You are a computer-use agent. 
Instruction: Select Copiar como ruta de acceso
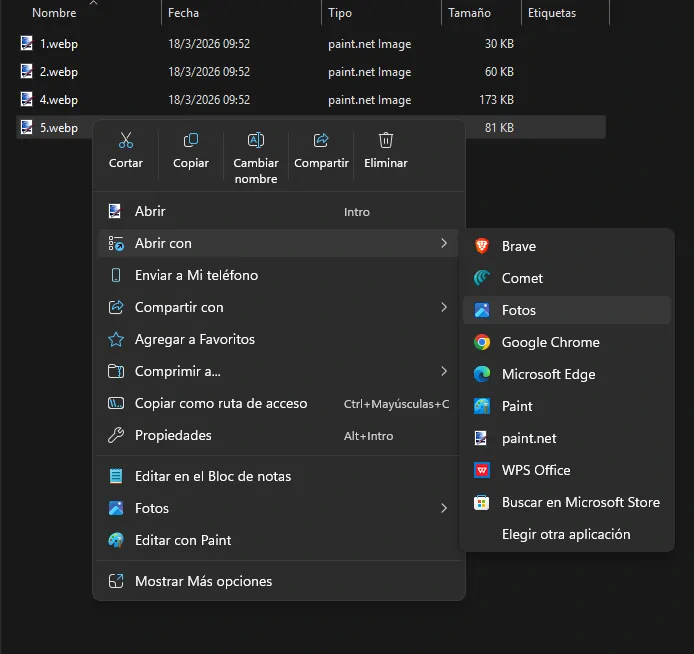tap(279, 404)
